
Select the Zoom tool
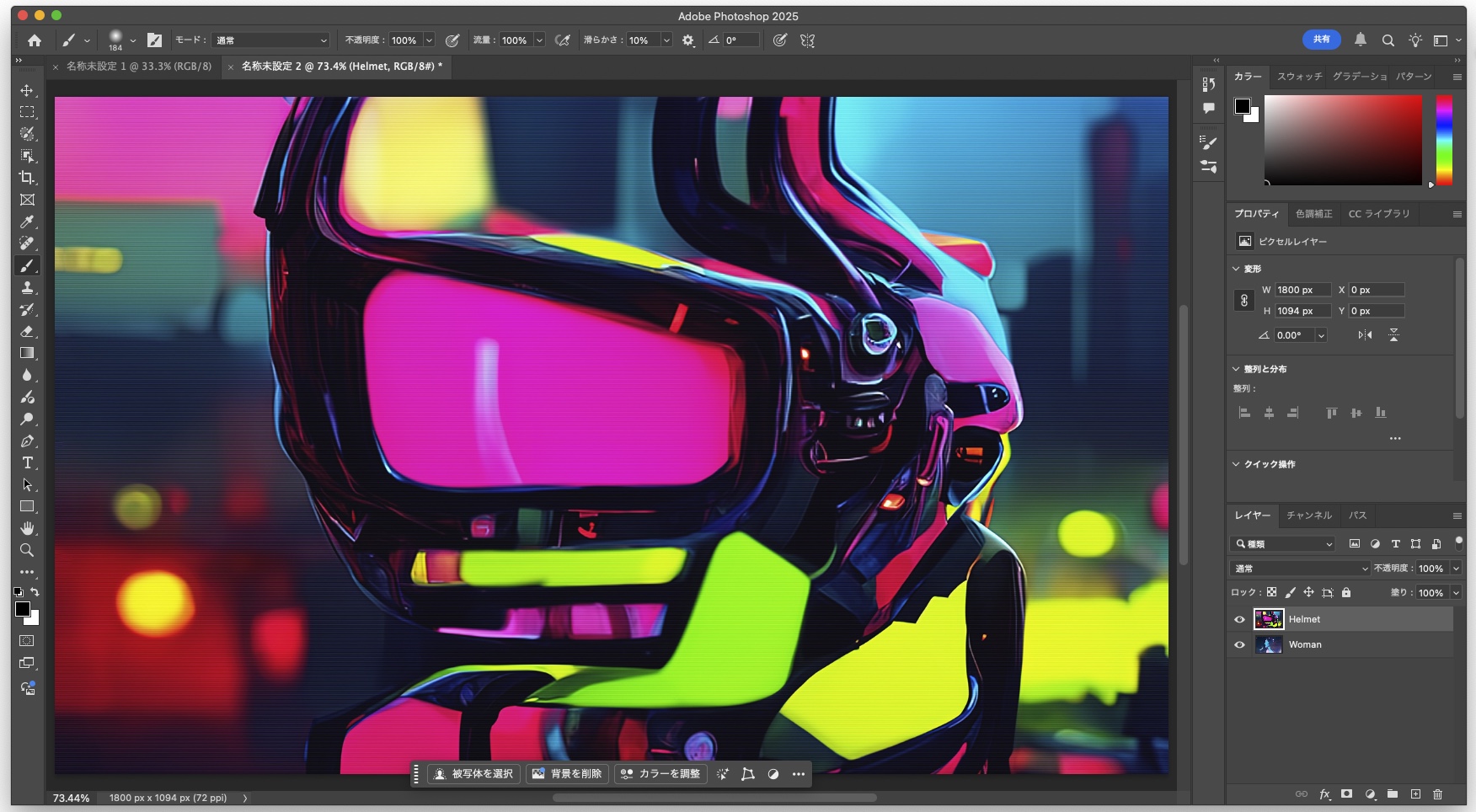point(27,550)
